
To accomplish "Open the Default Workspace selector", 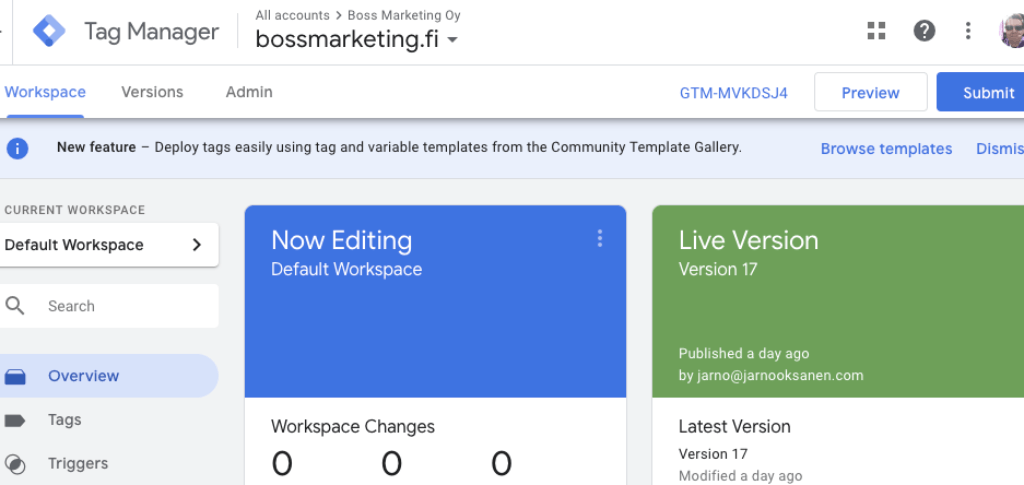I will coord(108,245).
